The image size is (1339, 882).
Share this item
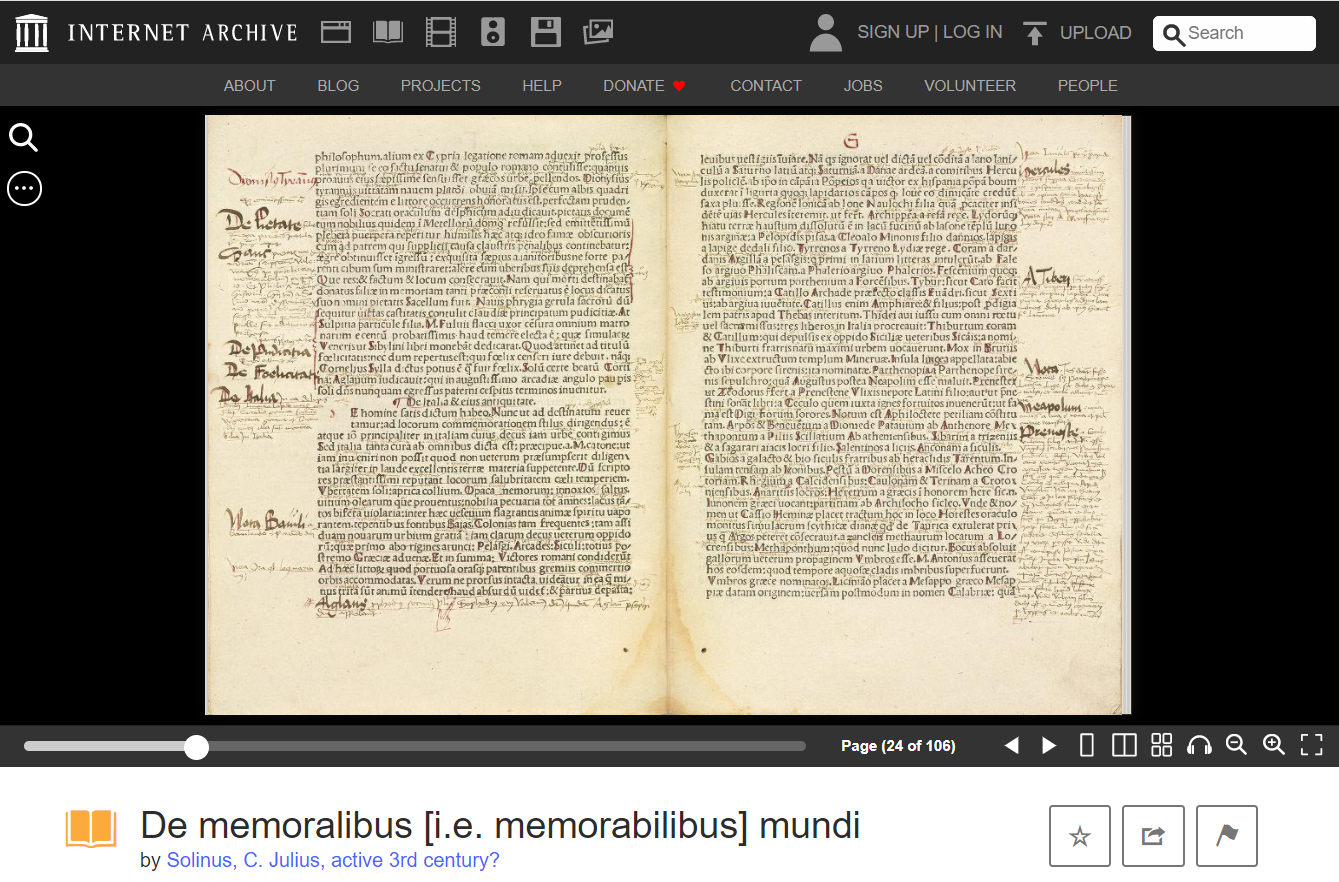coord(1153,836)
